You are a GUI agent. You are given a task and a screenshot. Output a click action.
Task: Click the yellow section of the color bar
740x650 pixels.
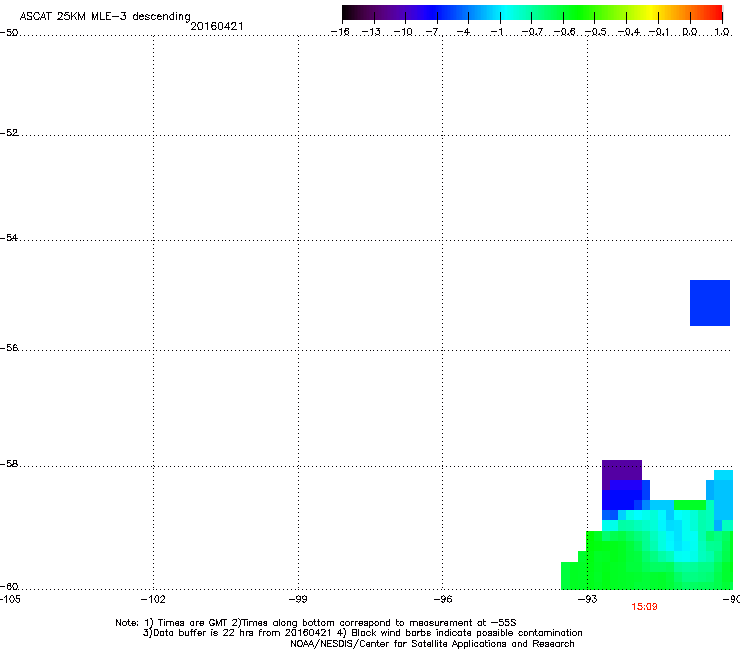[649, 12]
